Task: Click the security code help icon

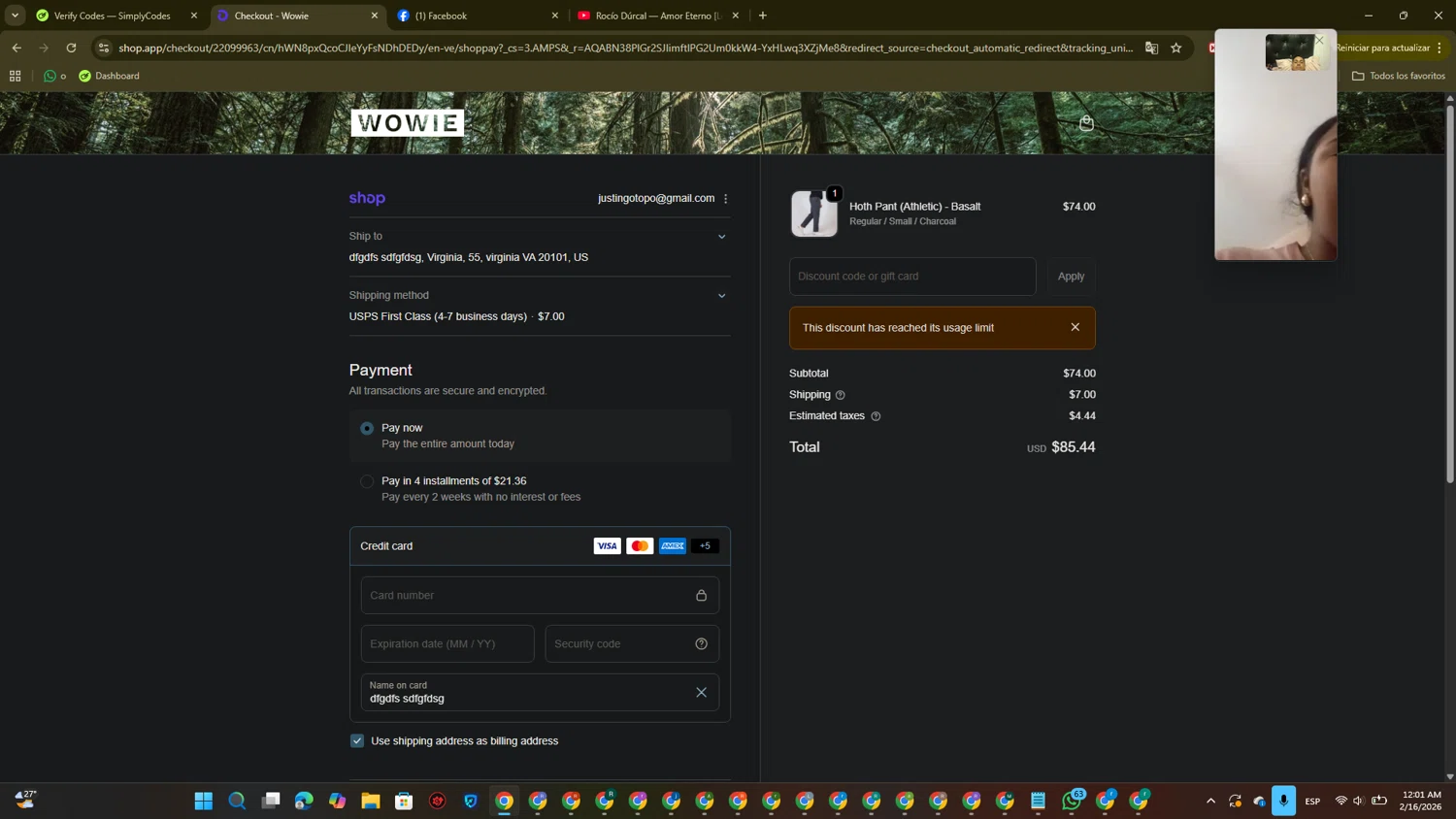Action: click(x=701, y=644)
